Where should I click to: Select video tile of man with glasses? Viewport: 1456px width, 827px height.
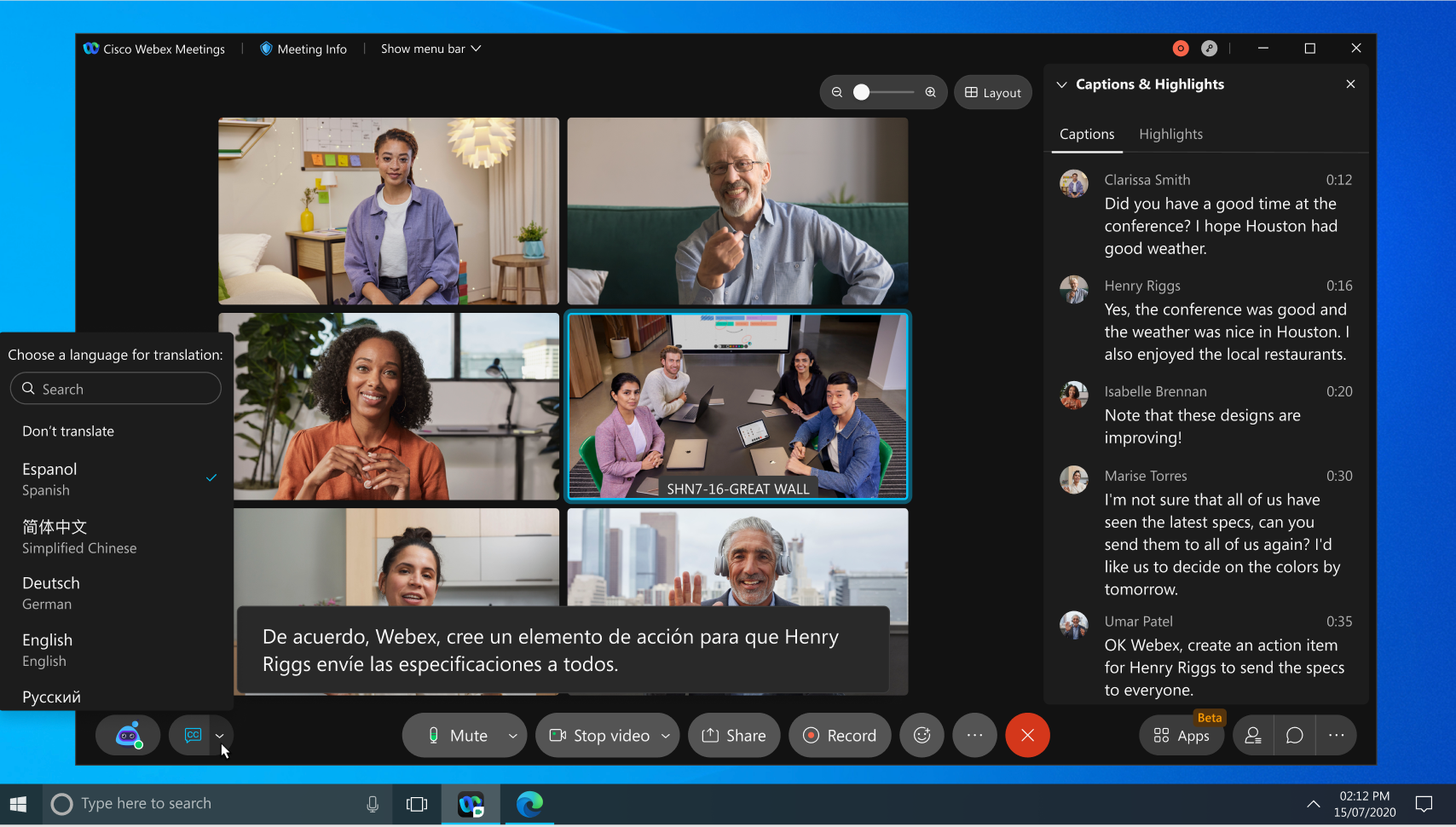coord(738,211)
